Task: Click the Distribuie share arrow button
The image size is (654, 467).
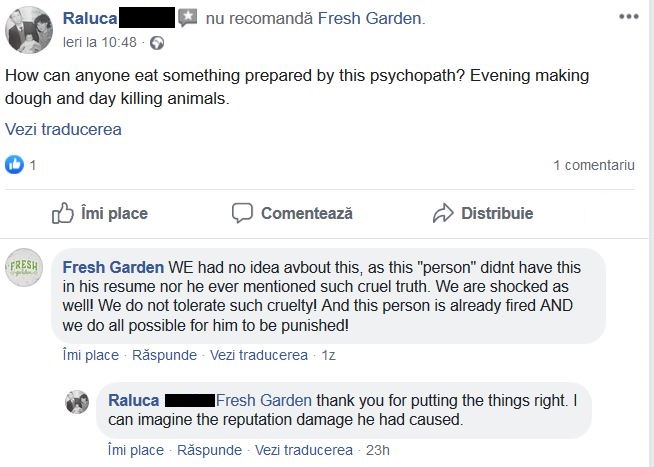Action: pyautogui.click(x=482, y=213)
